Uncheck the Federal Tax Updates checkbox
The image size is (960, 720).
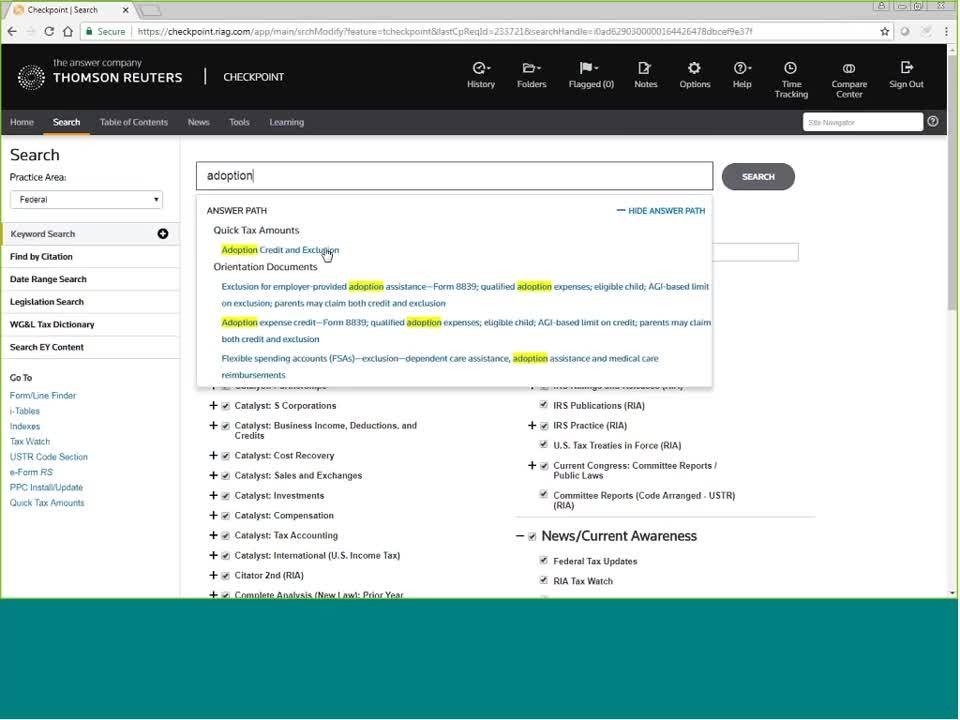pyautogui.click(x=544, y=561)
